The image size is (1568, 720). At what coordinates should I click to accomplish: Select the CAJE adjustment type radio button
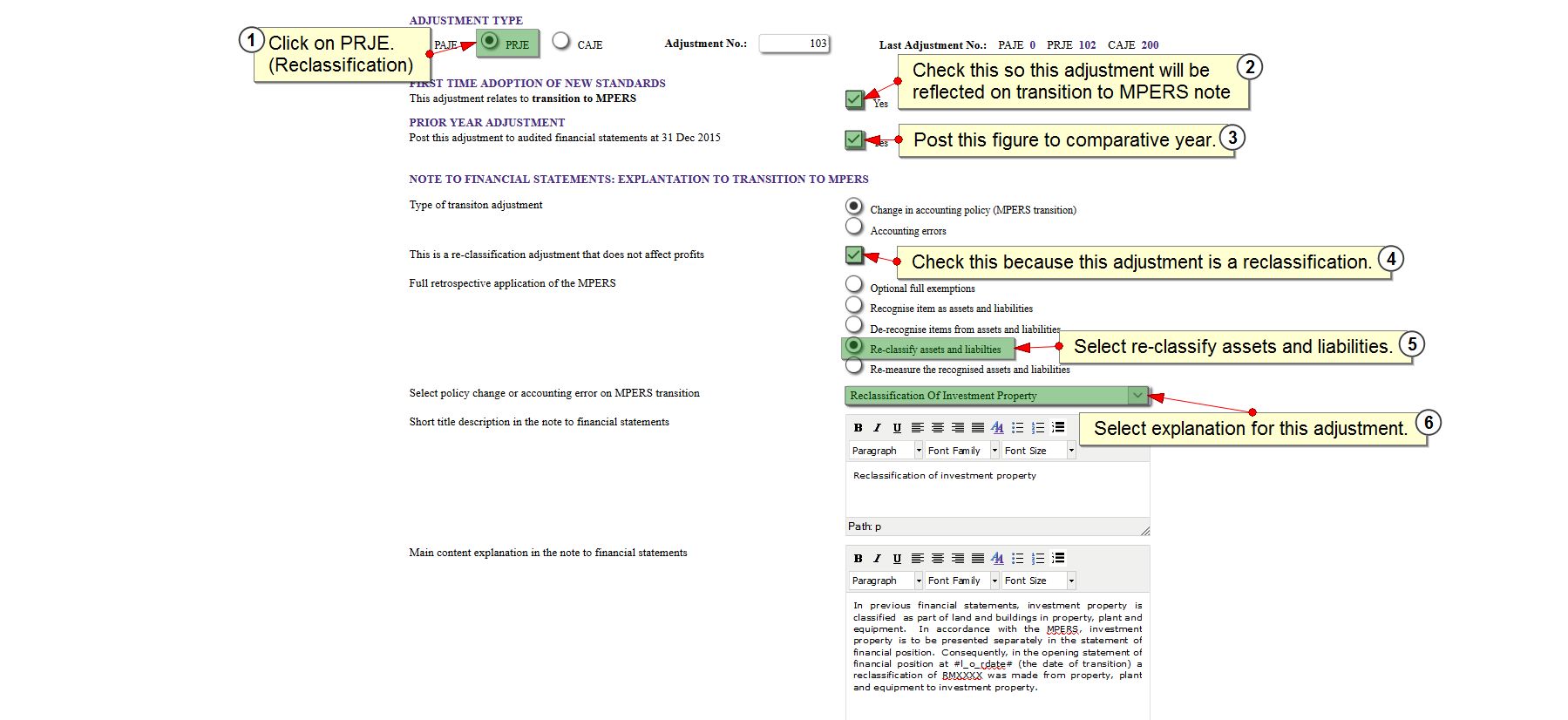[x=561, y=41]
